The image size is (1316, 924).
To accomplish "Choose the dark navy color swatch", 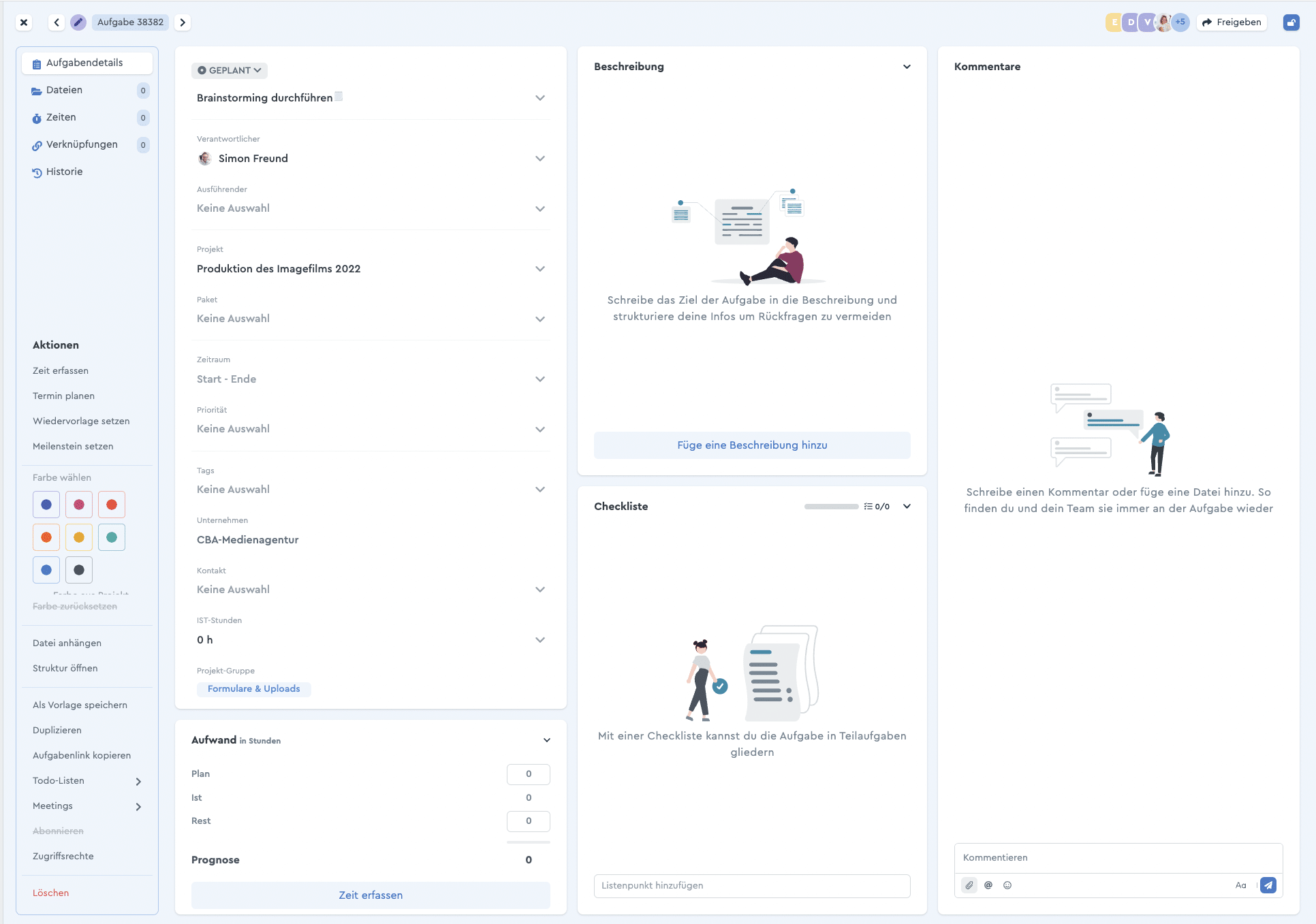I will point(46,505).
